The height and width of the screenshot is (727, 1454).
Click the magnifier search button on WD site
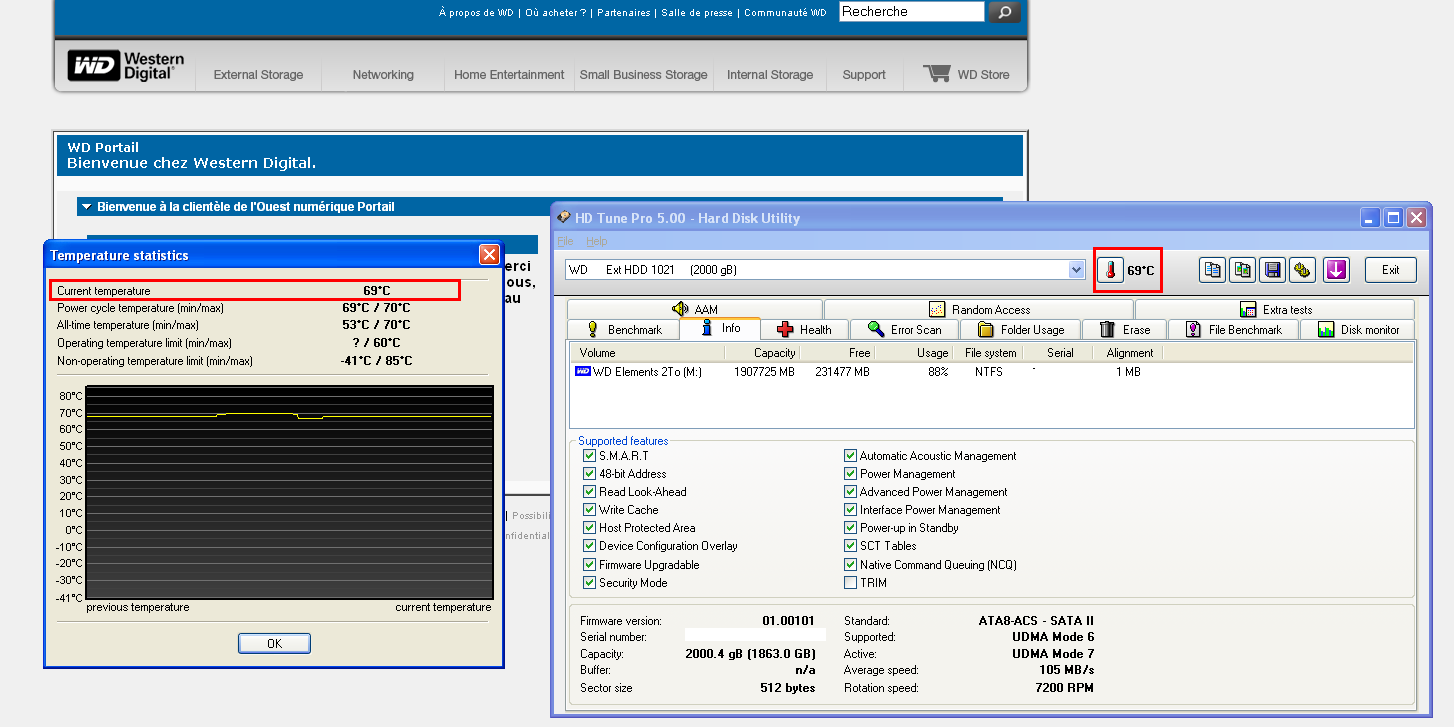[1004, 12]
